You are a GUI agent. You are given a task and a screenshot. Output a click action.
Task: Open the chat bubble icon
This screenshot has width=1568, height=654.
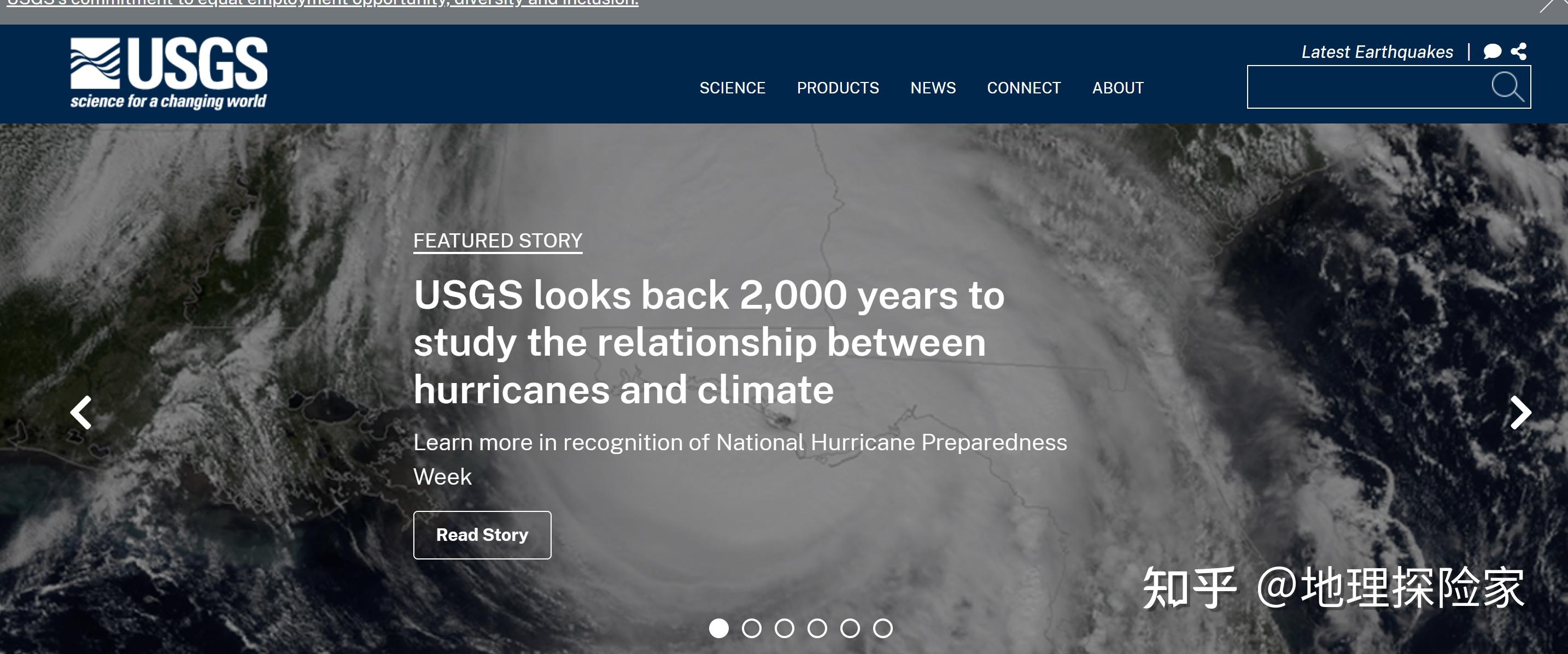click(x=1493, y=52)
